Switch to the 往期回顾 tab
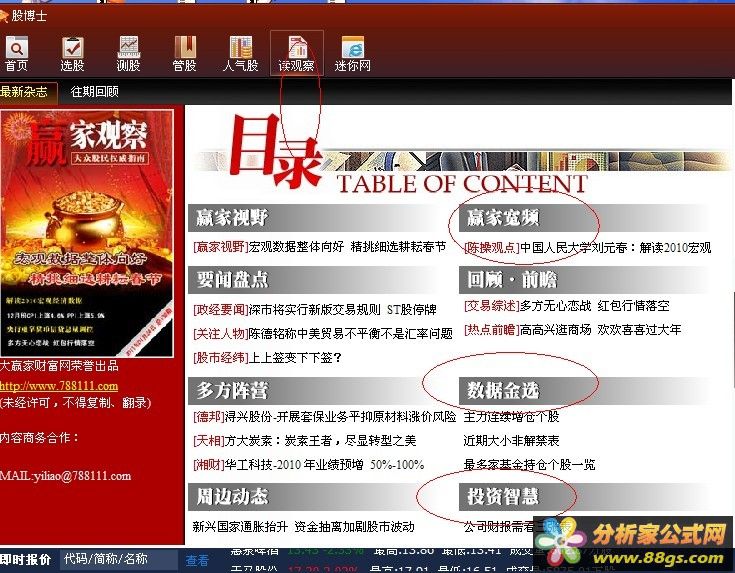This screenshot has height=573, width=735. click(x=95, y=91)
